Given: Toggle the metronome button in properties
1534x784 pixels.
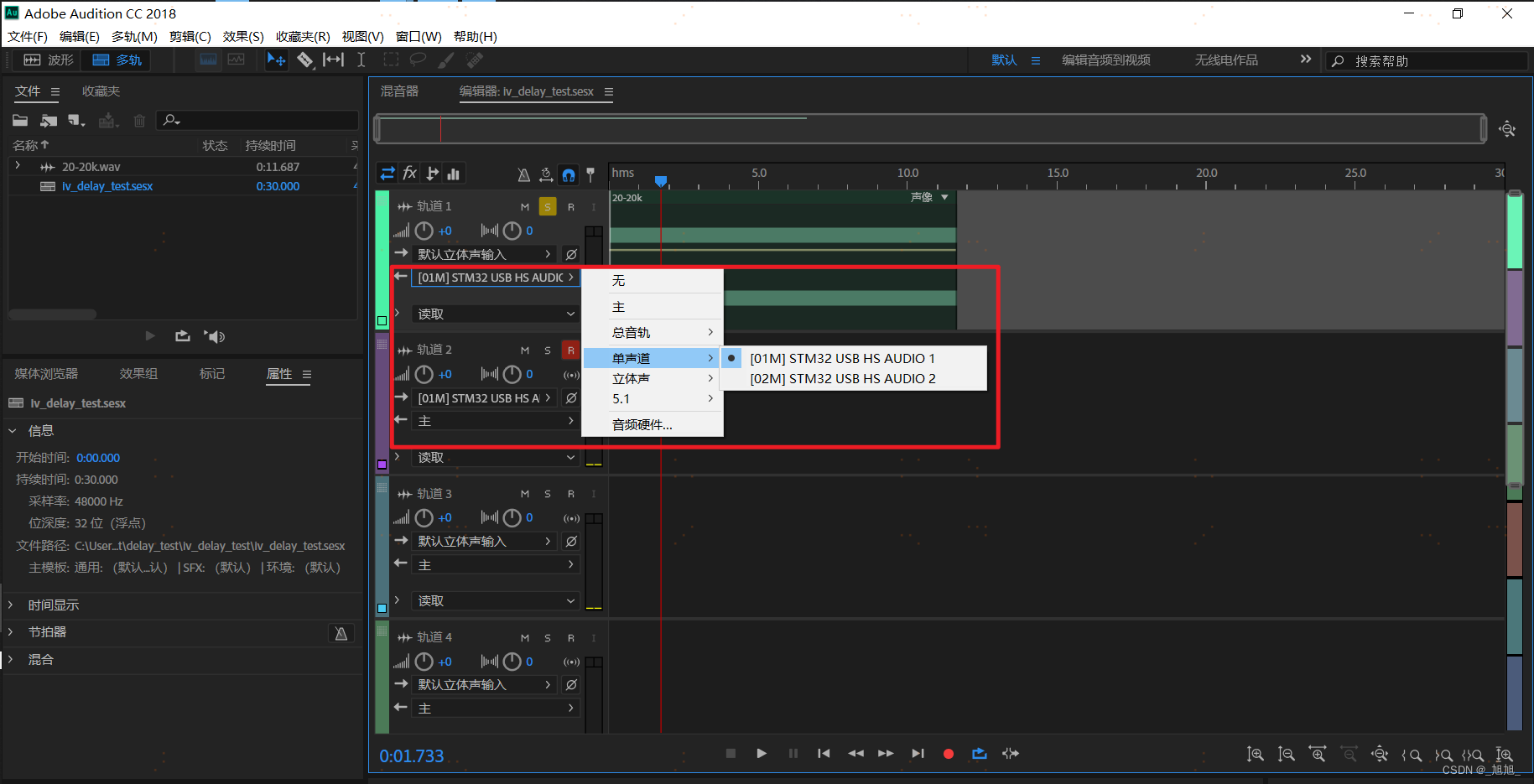Looking at the screenshot, I should pos(341,633).
